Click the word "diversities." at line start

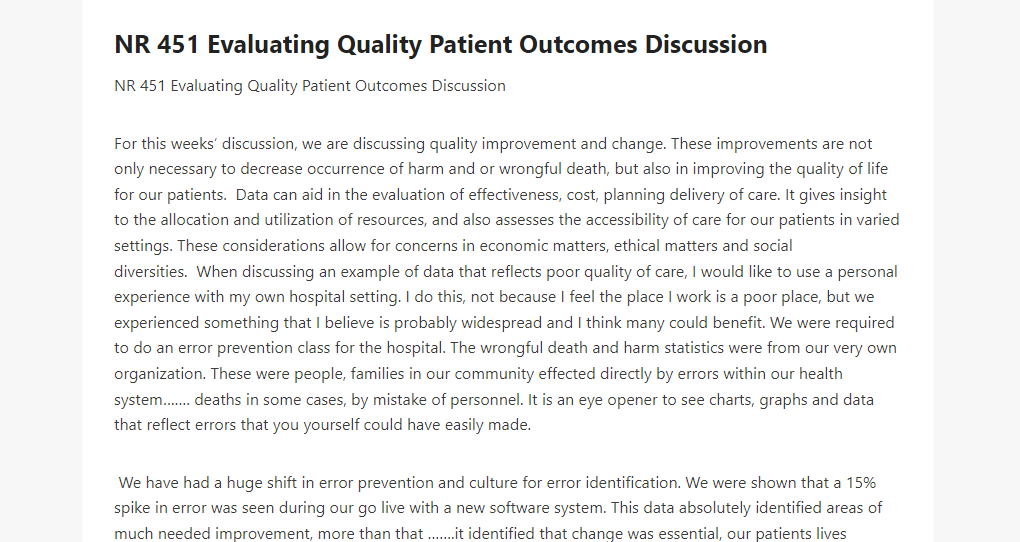[150, 271]
